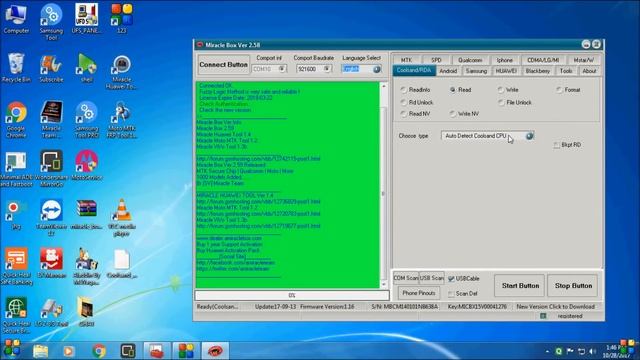Open the Computer desktop icon

(x=16, y=18)
